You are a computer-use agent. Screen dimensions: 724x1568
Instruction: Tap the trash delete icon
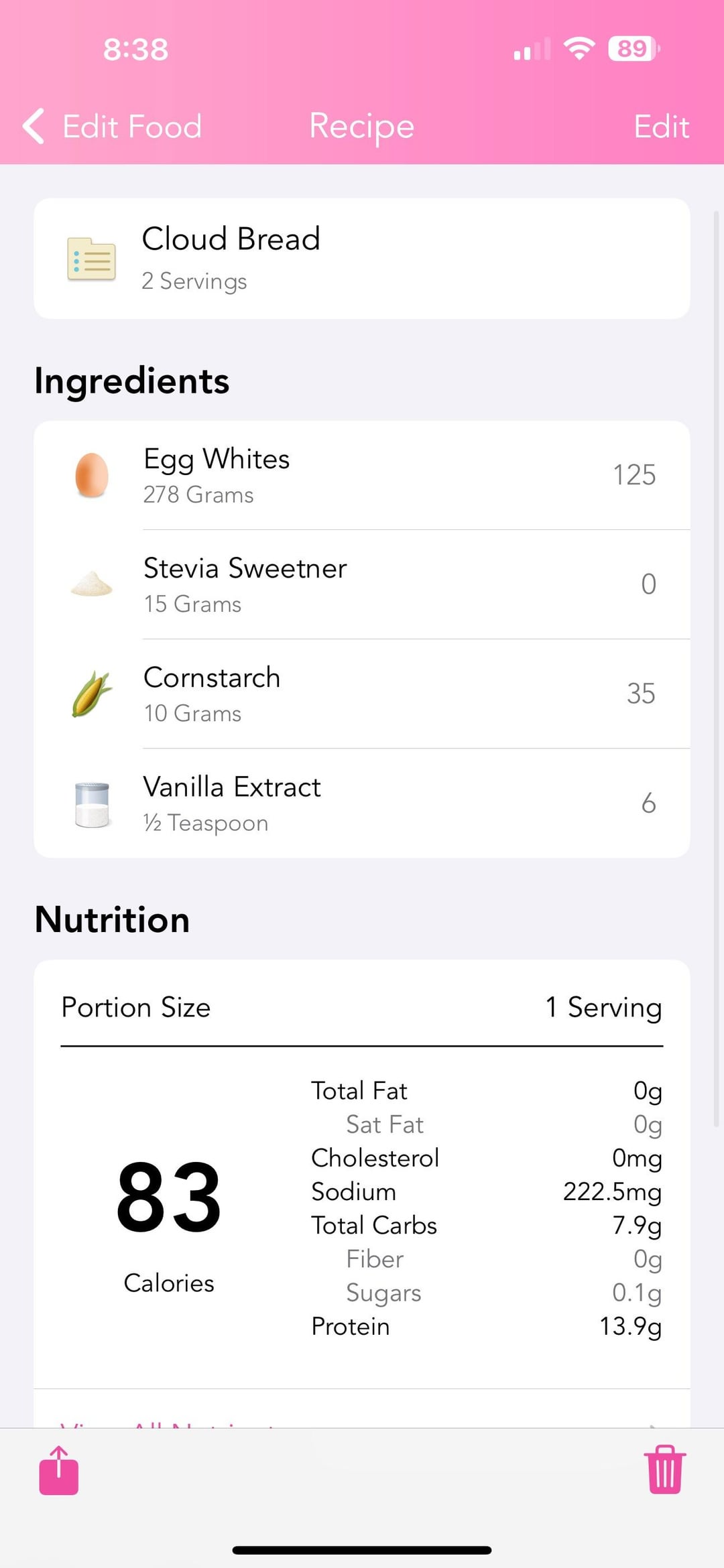(665, 1469)
